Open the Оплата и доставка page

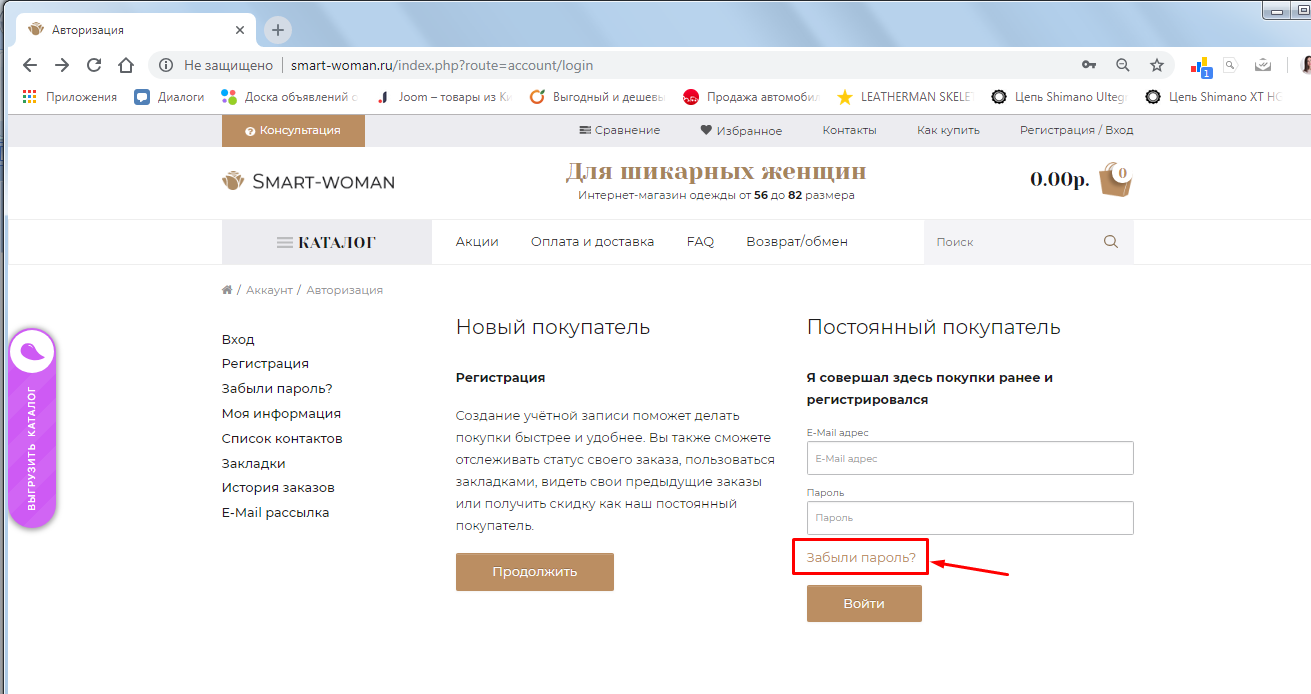coord(592,242)
